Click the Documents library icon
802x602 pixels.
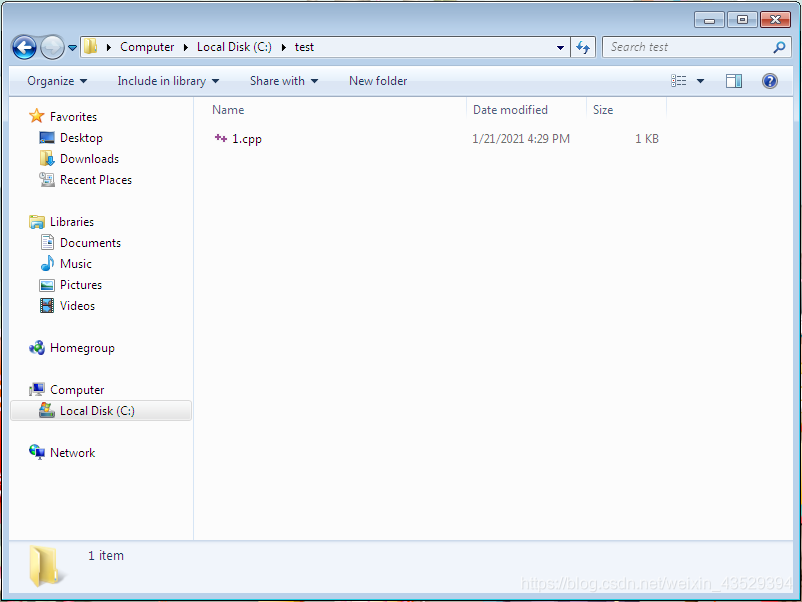[x=47, y=242]
